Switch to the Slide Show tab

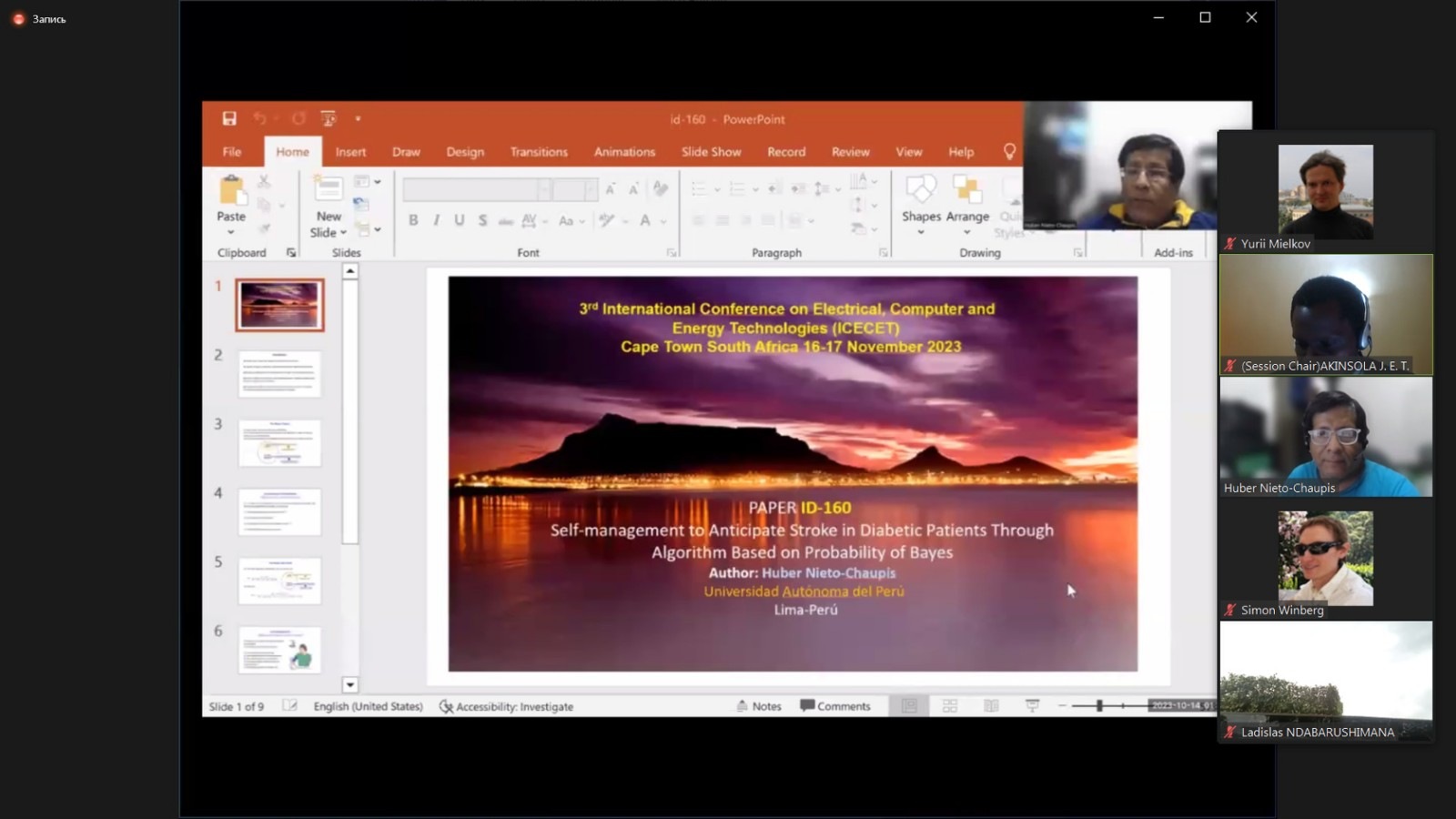711,152
